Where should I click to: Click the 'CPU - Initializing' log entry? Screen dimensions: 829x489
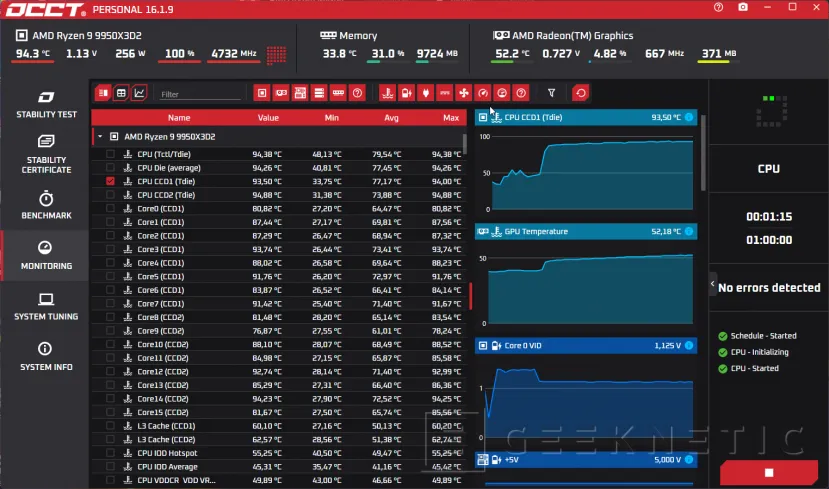(759, 352)
